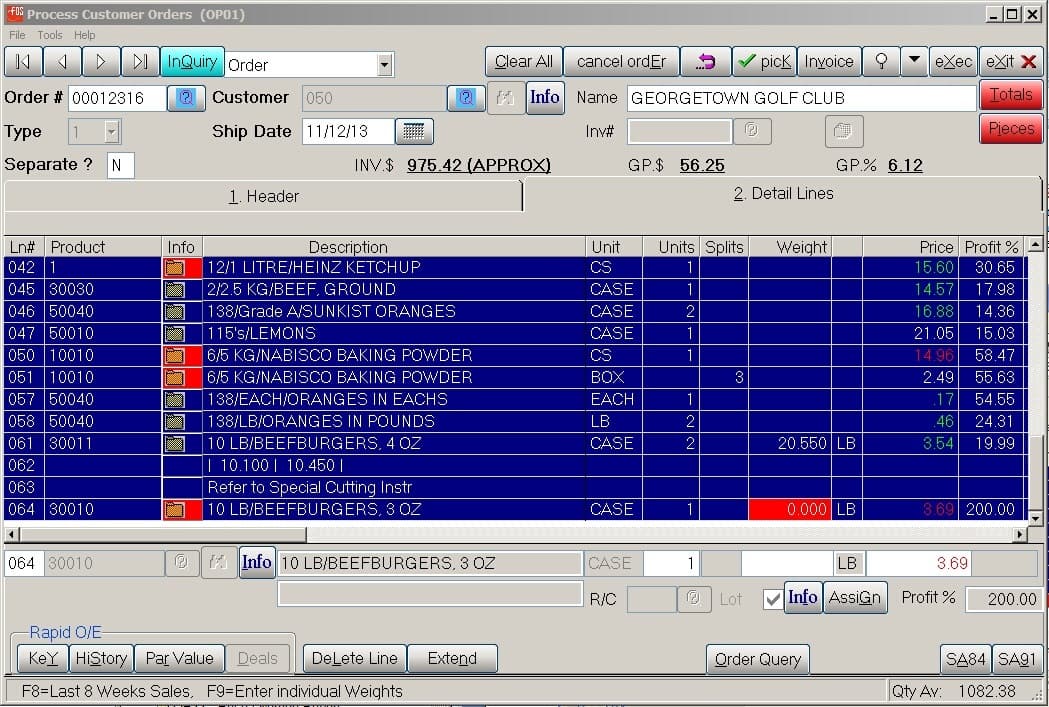Open the Help menu

tap(84, 35)
